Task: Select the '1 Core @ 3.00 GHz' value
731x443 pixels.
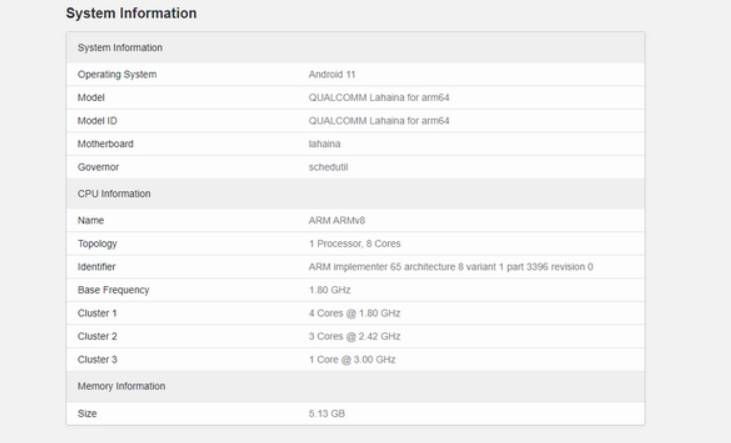Action: tap(352, 360)
